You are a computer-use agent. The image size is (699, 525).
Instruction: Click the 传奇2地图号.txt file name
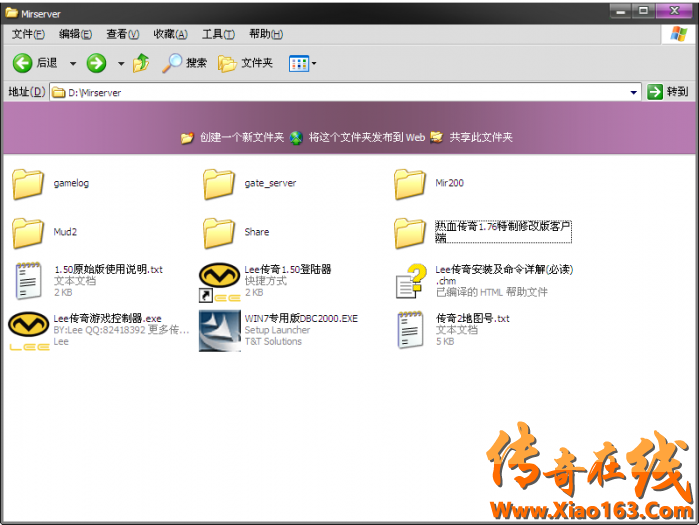click(x=473, y=318)
